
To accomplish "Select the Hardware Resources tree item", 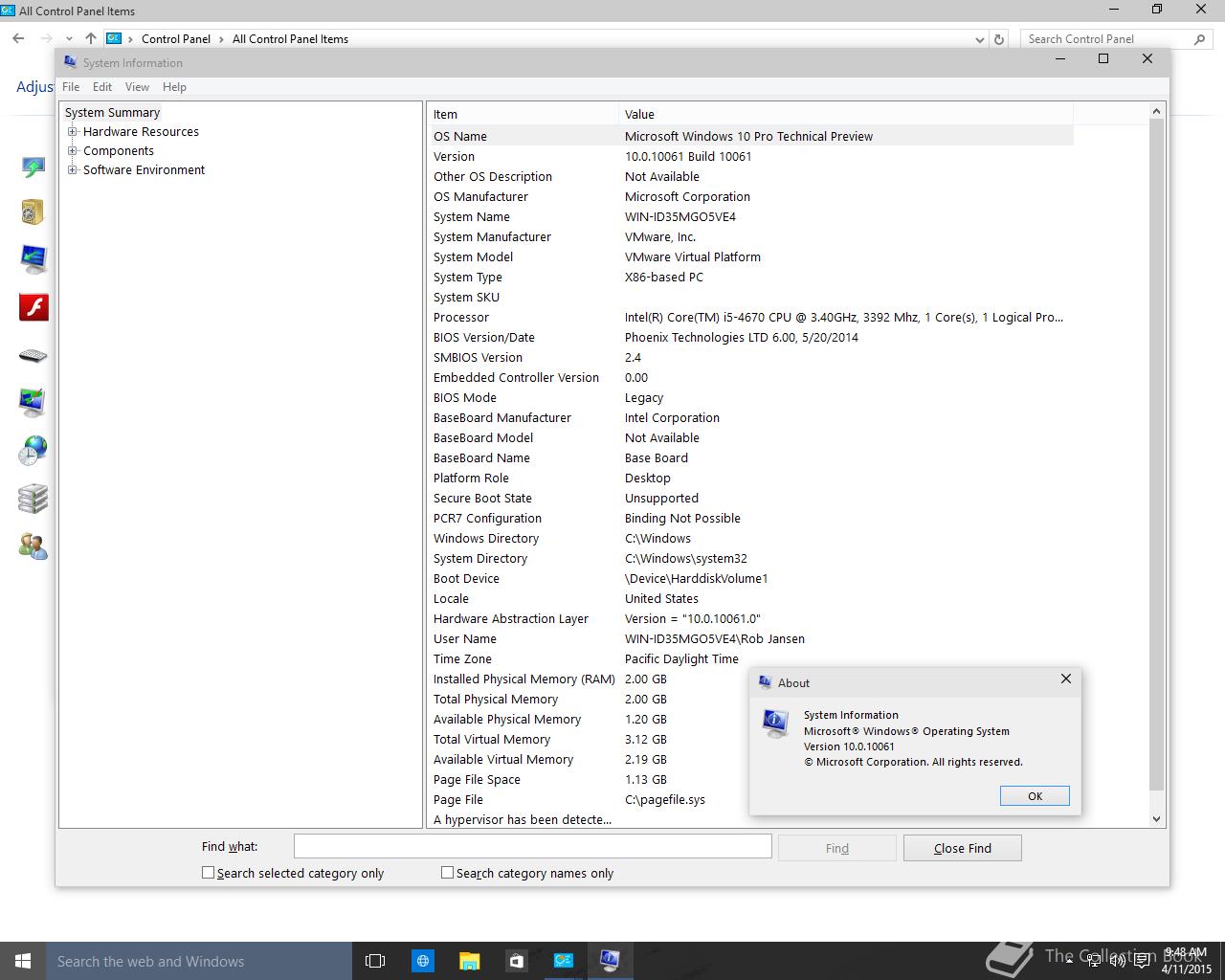I will pyautogui.click(x=141, y=132).
